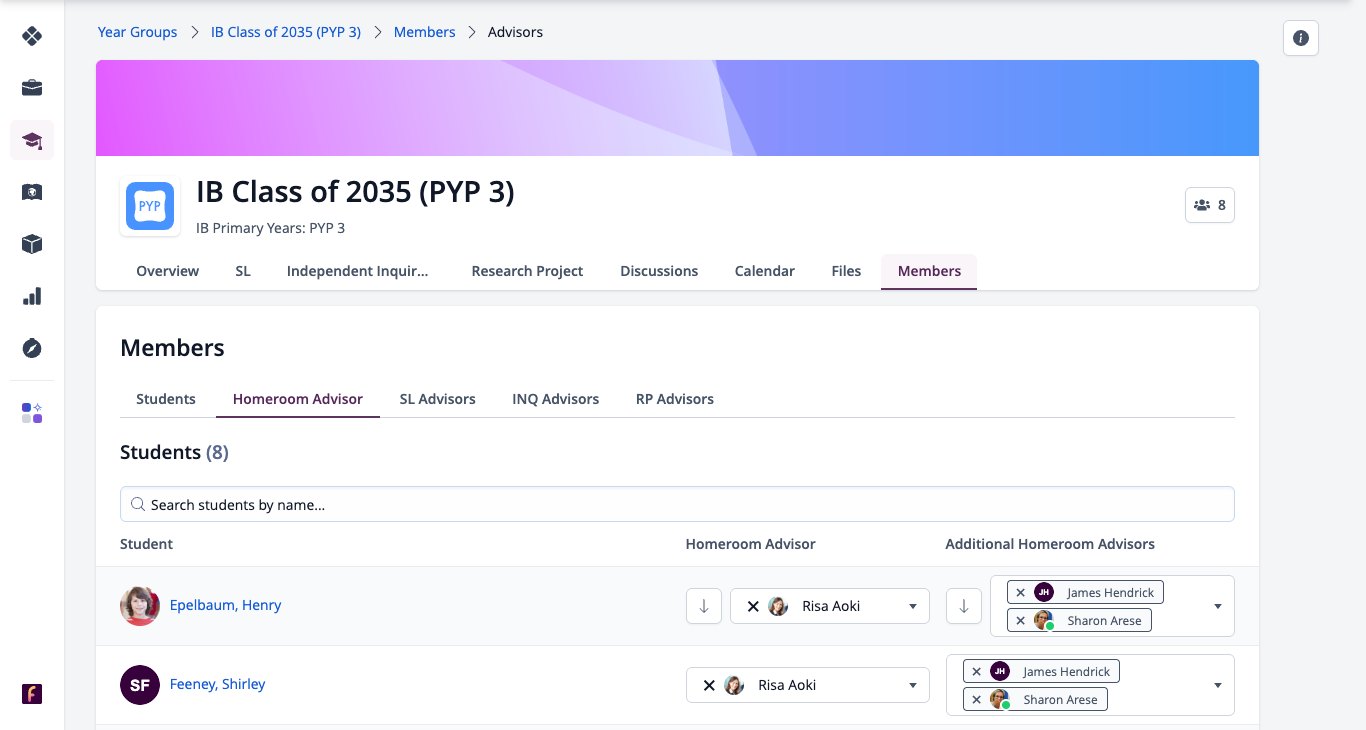The height and width of the screenshot is (730, 1366).
Task: Go to Year Groups breadcrumb link
Action: coord(137,32)
